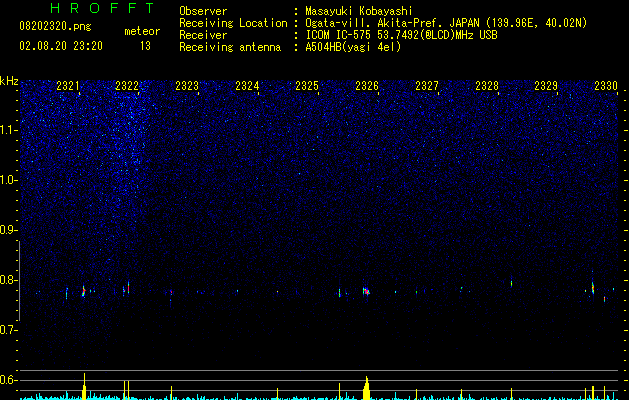This screenshot has width=629, height=400.
Task: Click the kHz axis unit label
Action: (x=9, y=81)
